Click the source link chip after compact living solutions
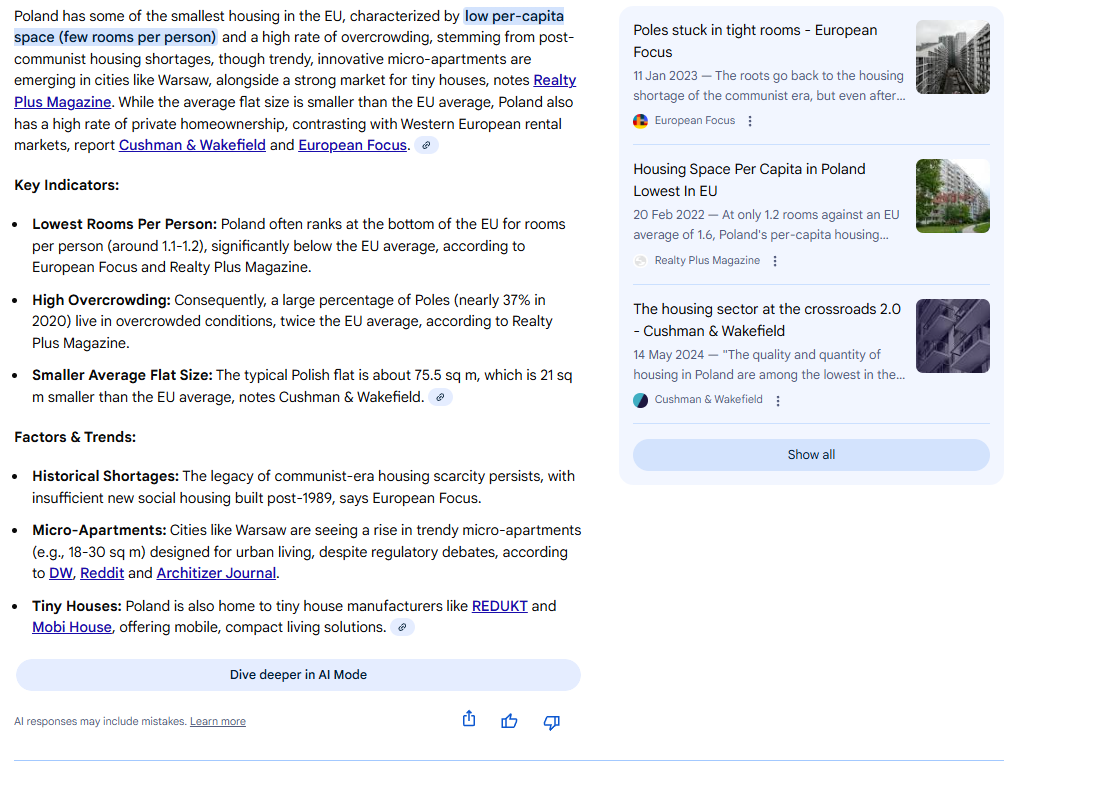The height and width of the screenshot is (785, 1115). tap(402, 627)
